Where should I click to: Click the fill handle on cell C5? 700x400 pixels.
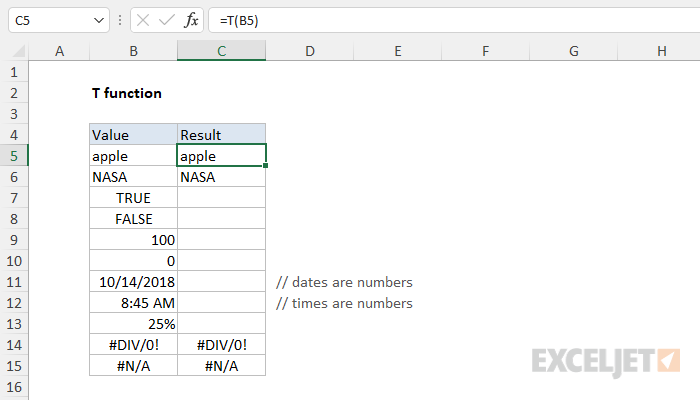pos(266,166)
